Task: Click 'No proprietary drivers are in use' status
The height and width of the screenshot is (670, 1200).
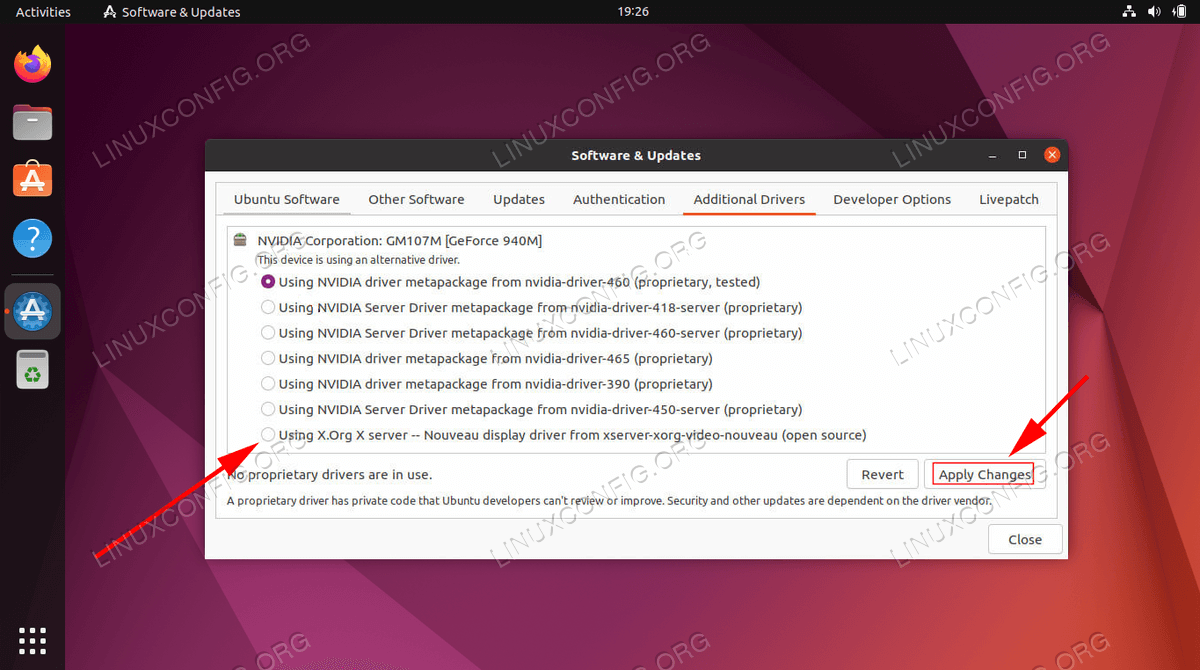Action: tap(329, 475)
